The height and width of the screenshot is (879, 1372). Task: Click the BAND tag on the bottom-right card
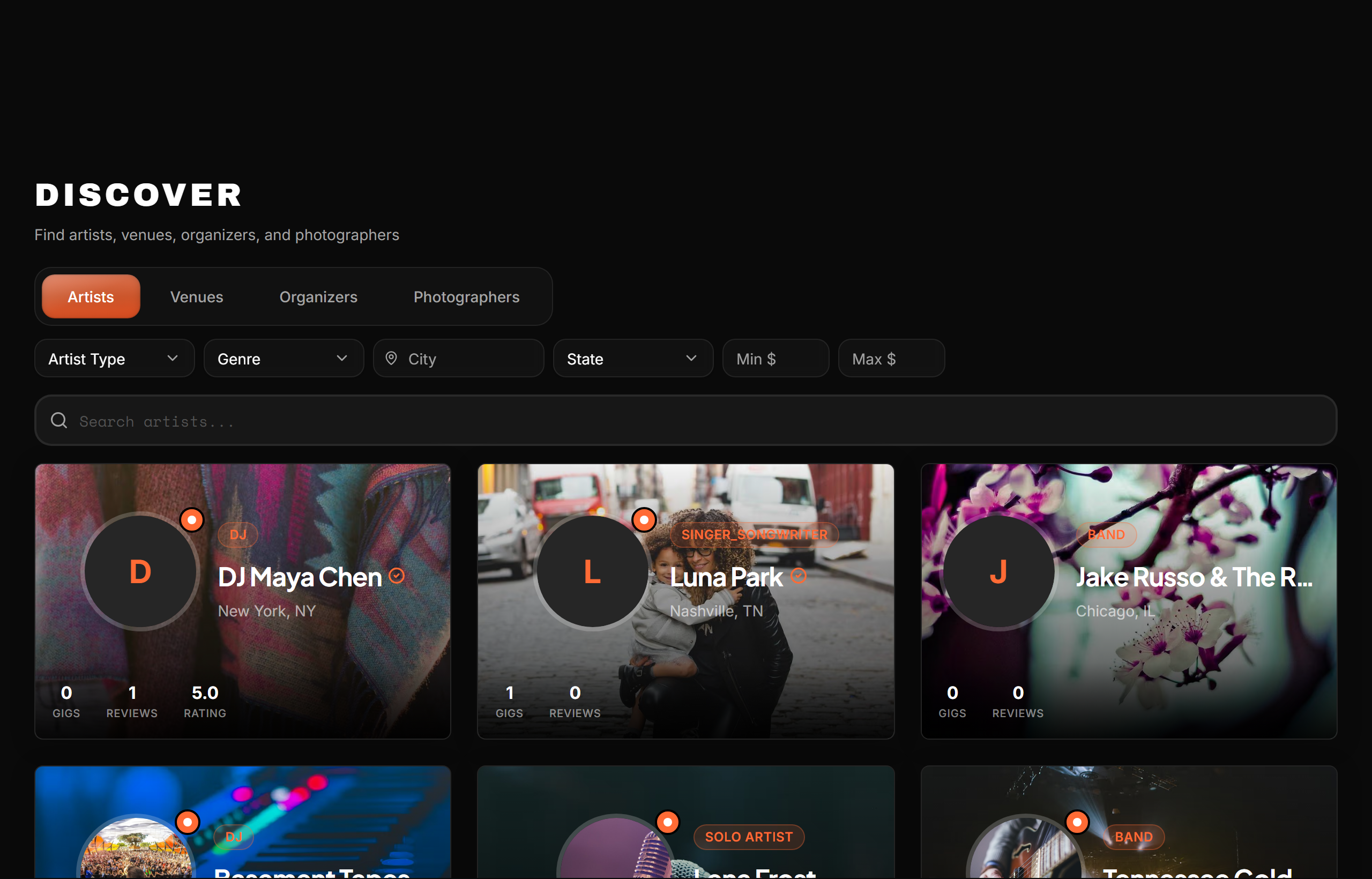pos(1134,837)
